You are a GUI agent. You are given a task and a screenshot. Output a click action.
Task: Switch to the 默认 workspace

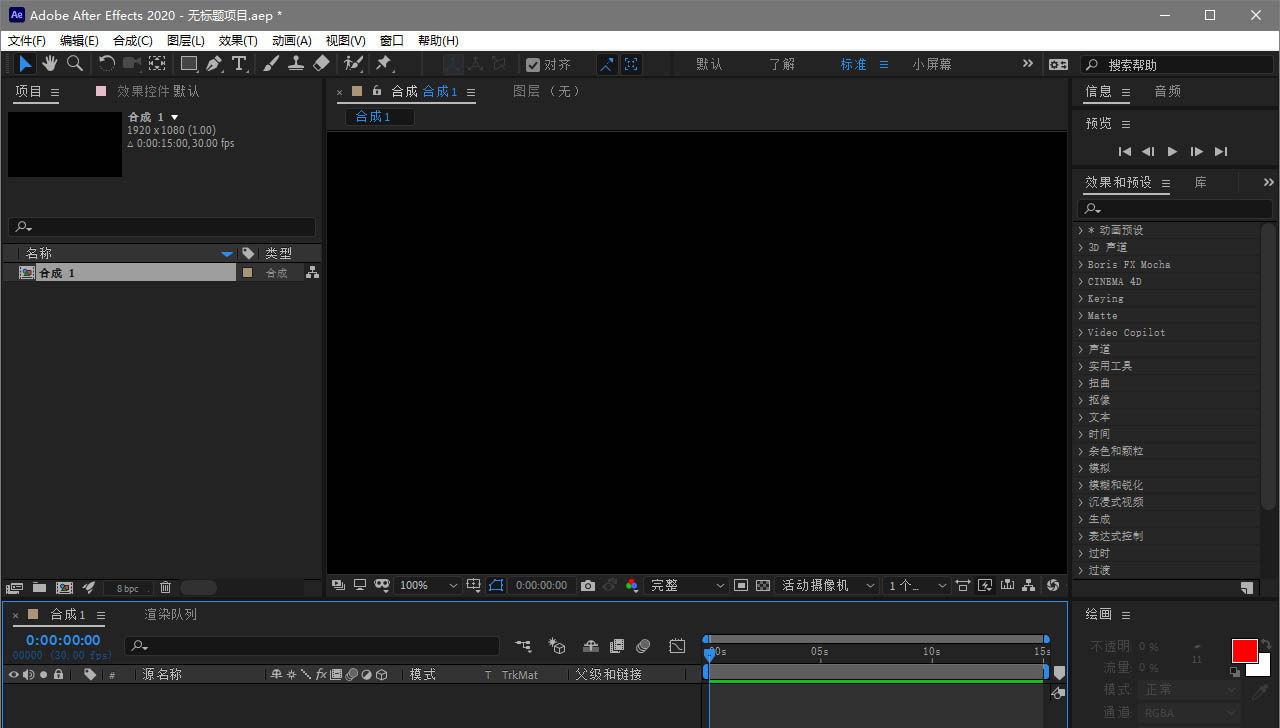tap(709, 64)
